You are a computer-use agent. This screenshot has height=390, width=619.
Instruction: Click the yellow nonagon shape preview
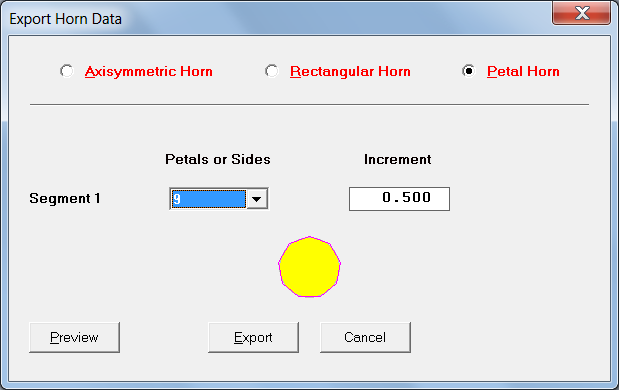click(x=310, y=266)
